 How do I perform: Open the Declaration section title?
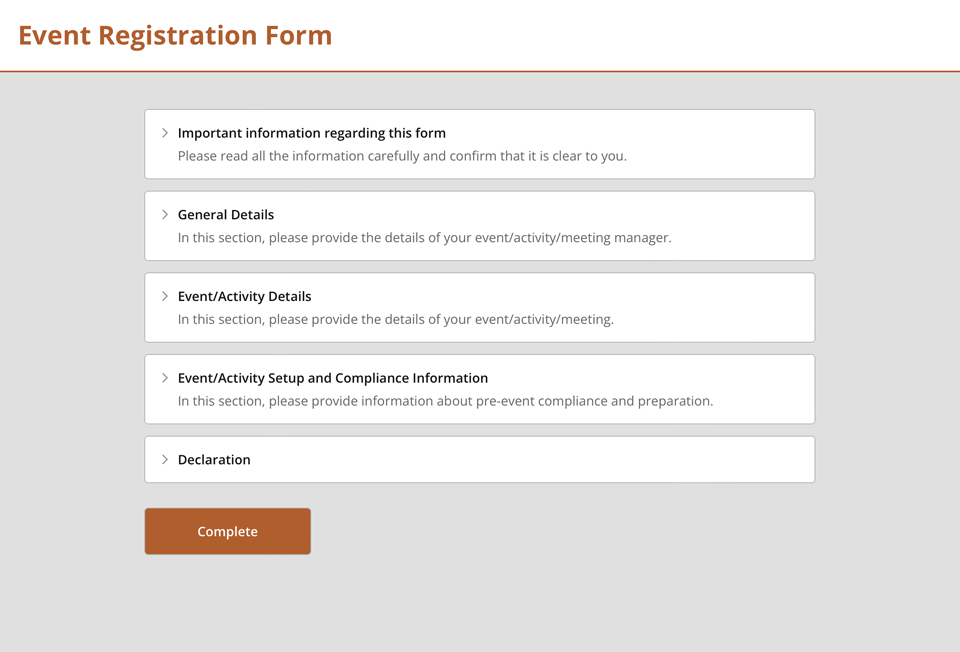coord(214,460)
